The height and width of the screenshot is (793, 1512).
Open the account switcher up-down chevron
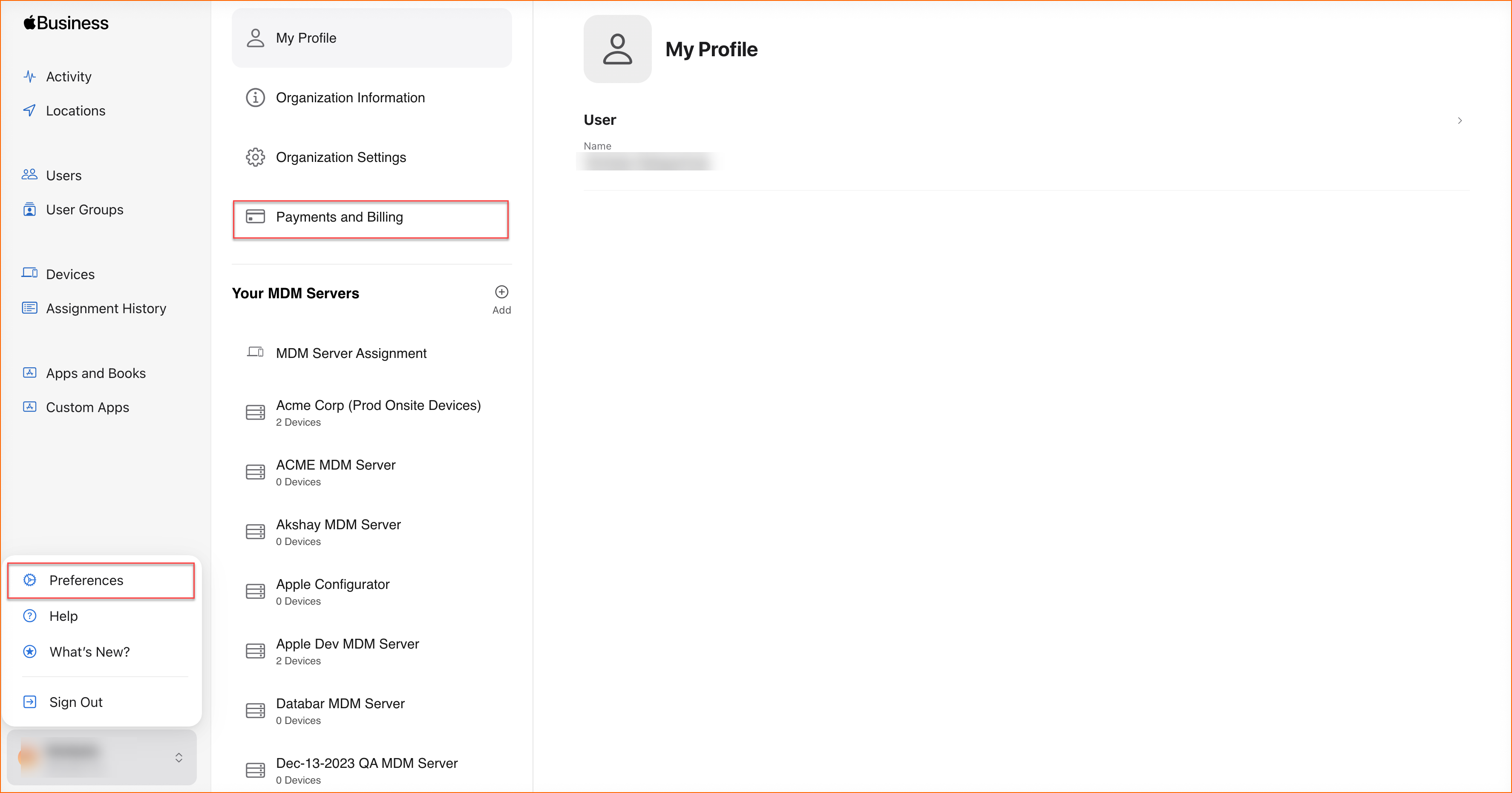[179, 758]
